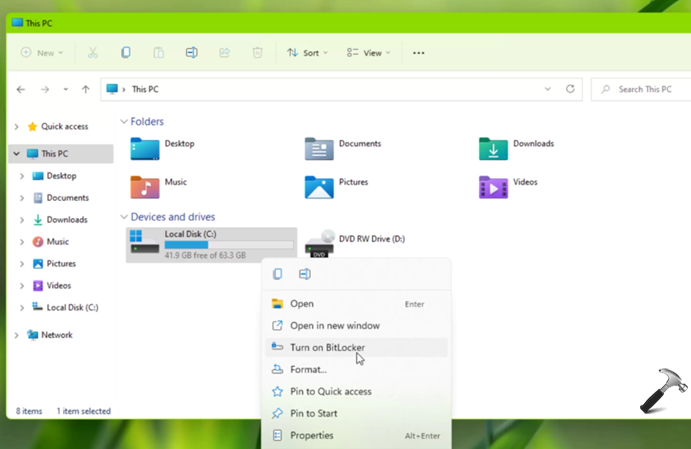The width and height of the screenshot is (691, 449).
Task: Select the Pictures folder icon
Action: (x=319, y=187)
